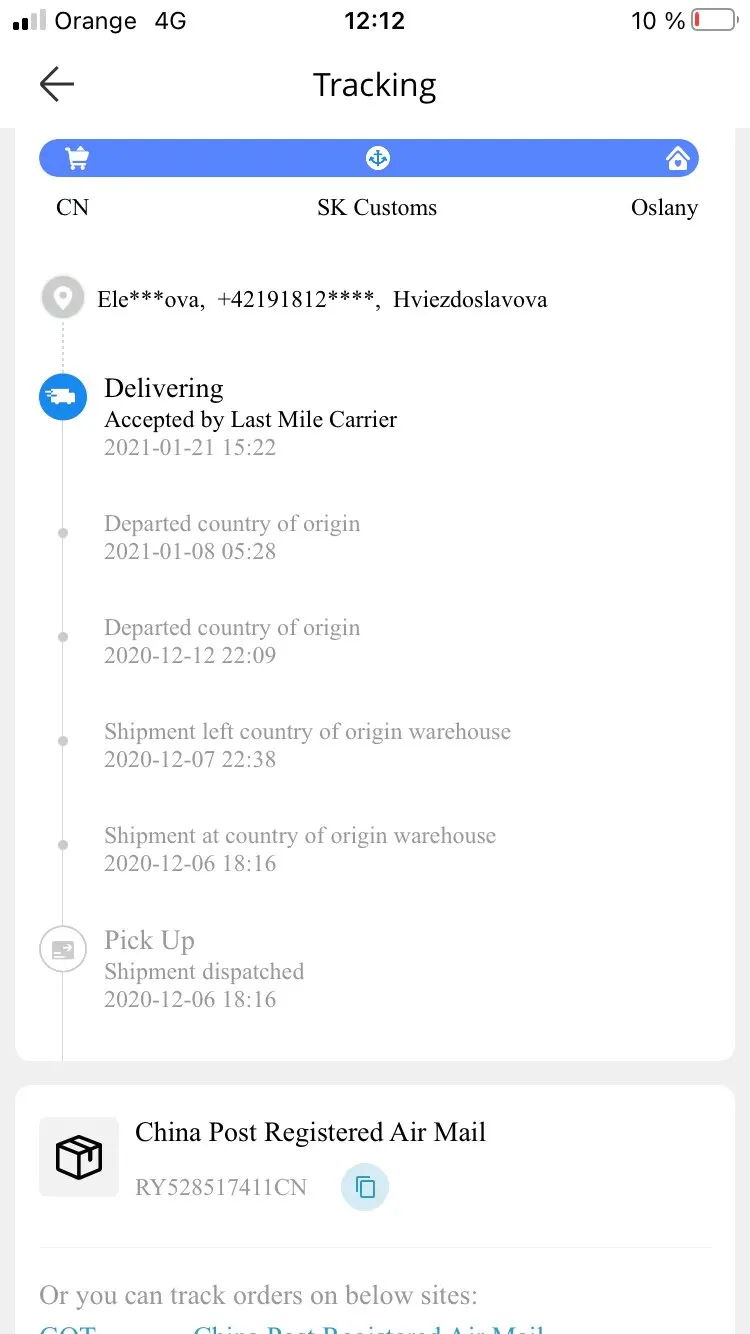This screenshot has height=1334, width=750.
Task: Tap the package box icon
Action: tap(79, 1157)
